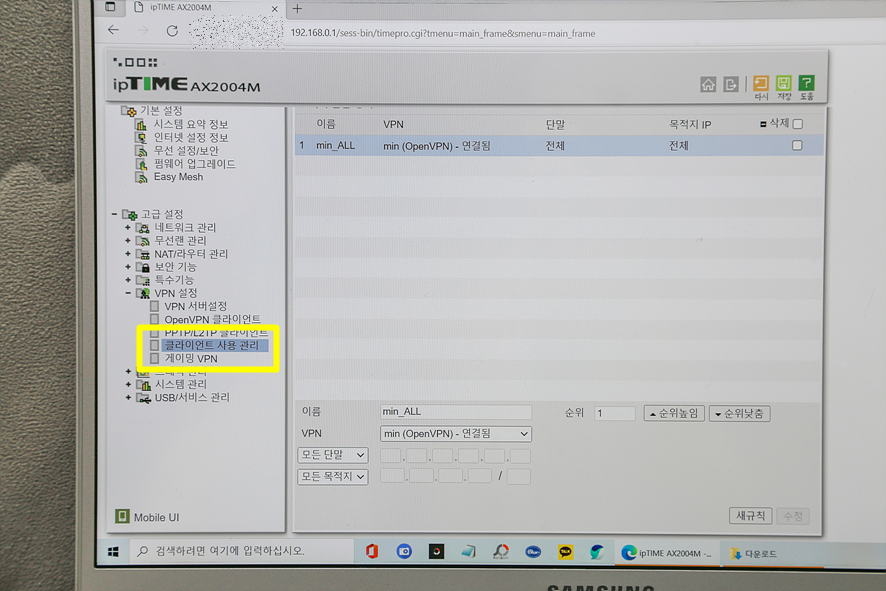Collapse the VPN 설정 node
Image resolution: width=886 pixels, height=591 pixels.
point(128,293)
